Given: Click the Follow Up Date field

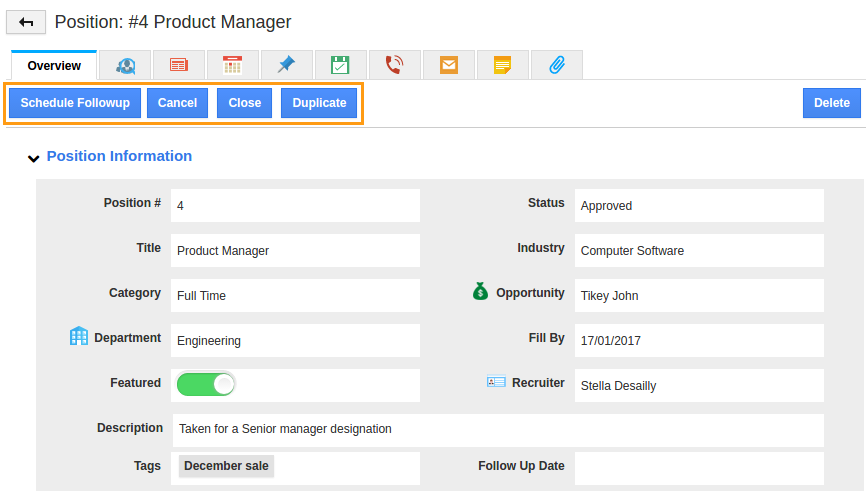Looking at the screenshot, I should click(x=698, y=468).
